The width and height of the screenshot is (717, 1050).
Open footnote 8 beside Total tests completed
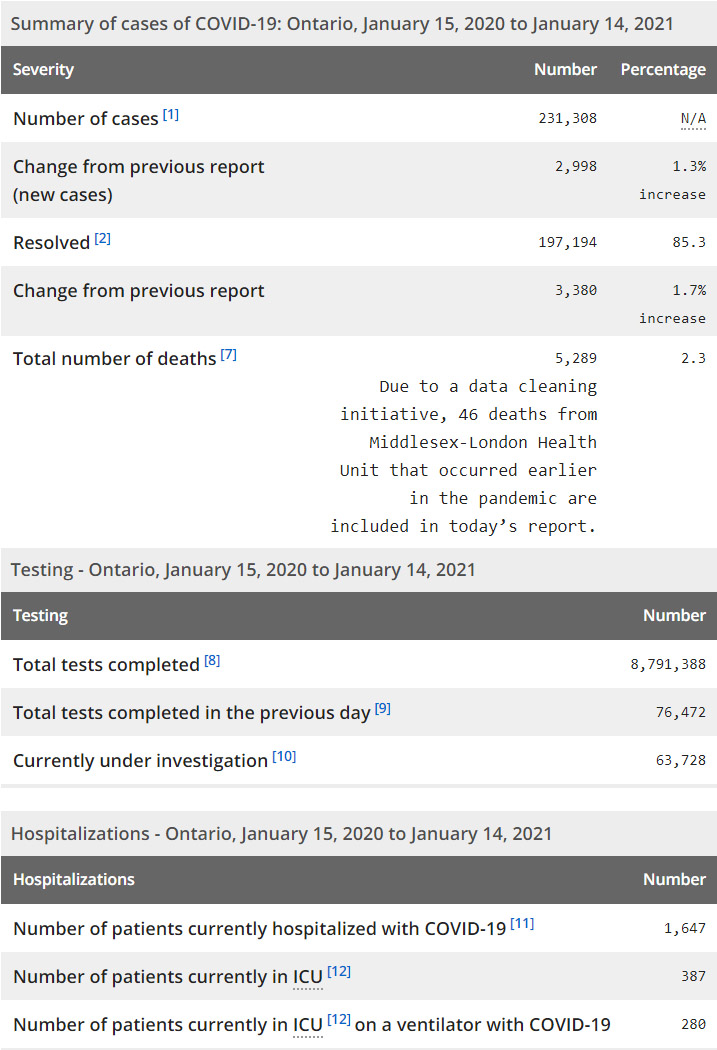pos(212,661)
